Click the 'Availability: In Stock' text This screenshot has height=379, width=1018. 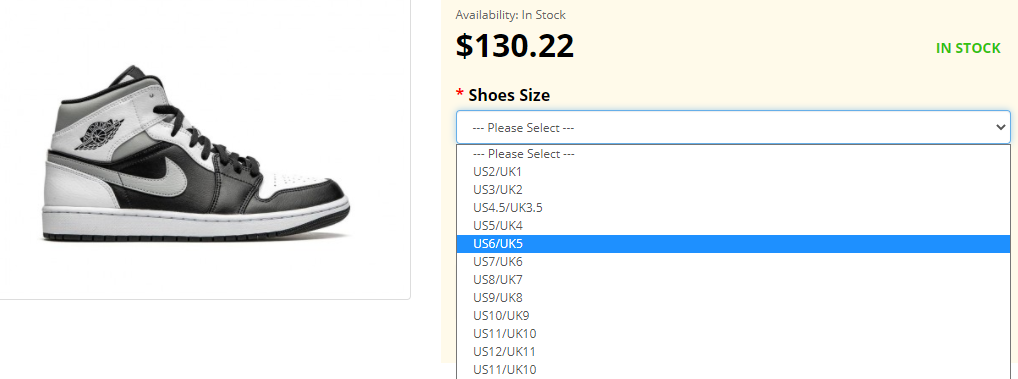(x=510, y=14)
